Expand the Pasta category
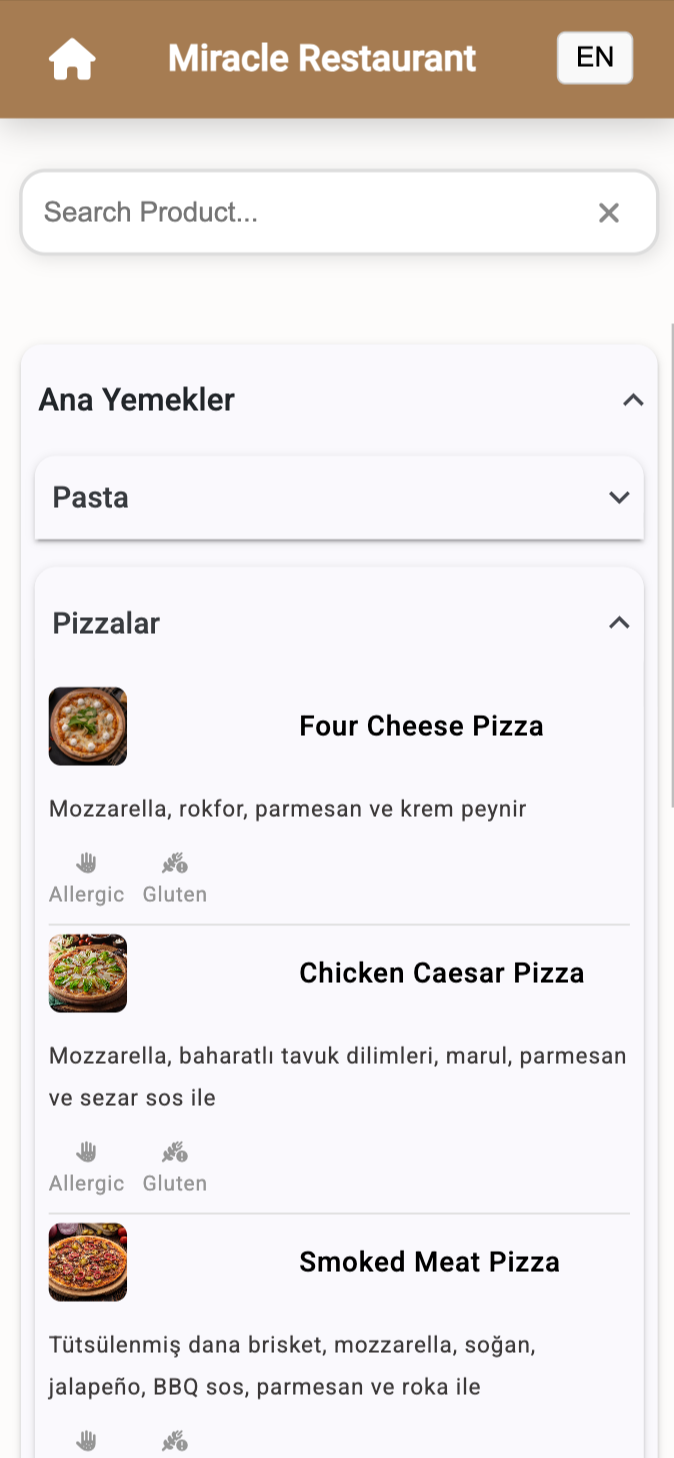This screenshot has height=1458, width=674. click(x=619, y=498)
